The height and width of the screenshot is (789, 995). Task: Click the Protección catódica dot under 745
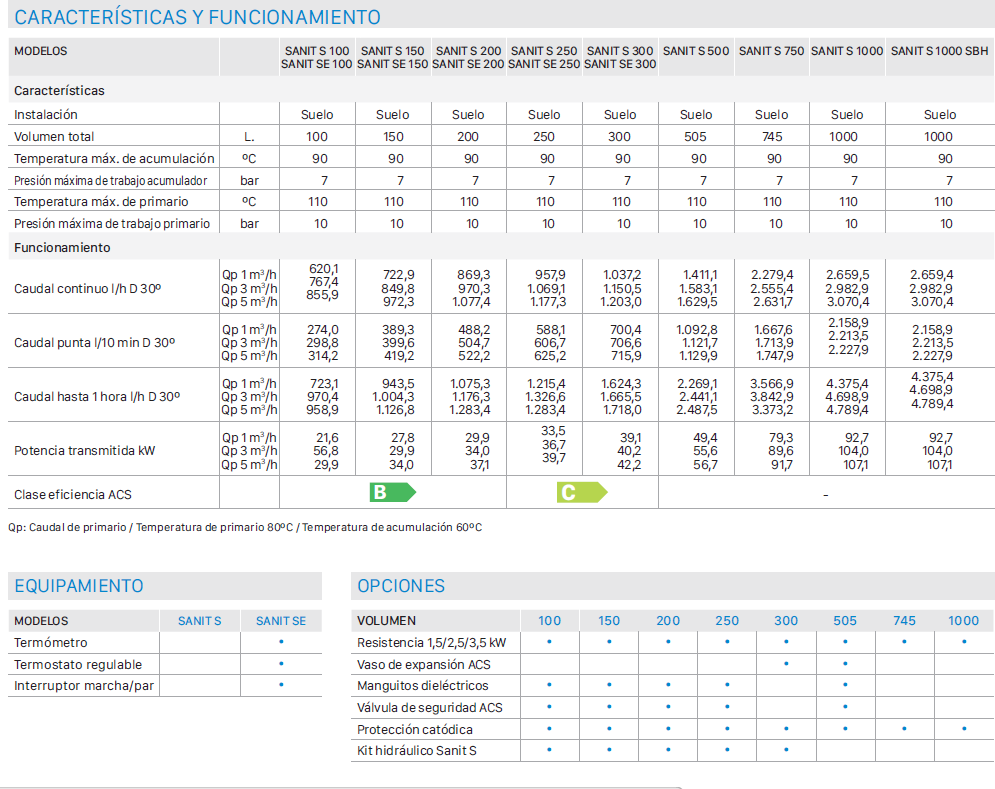pyautogui.click(x=904, y=728)
